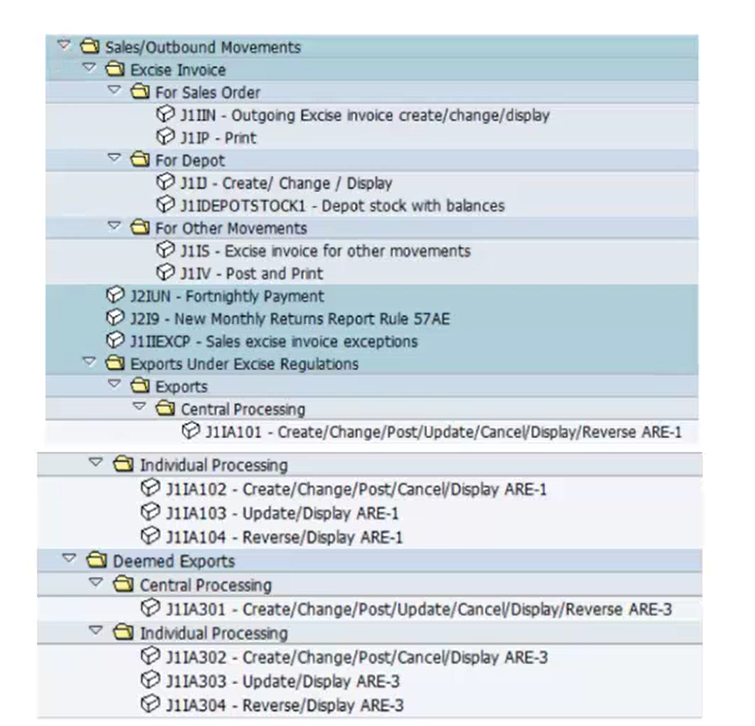Collapse the Exports folder arrow
Screen dimensions: 755x726
coord(114,384)
